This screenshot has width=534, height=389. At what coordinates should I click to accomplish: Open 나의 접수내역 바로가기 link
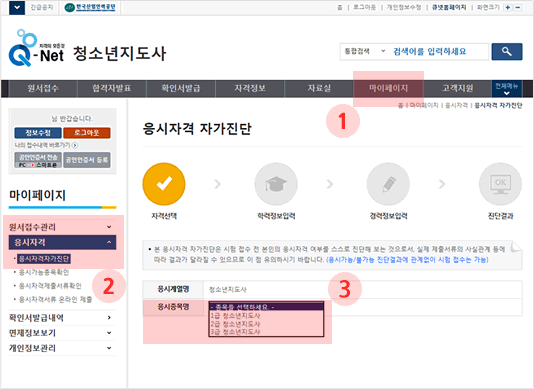click(x=42, y=145)
